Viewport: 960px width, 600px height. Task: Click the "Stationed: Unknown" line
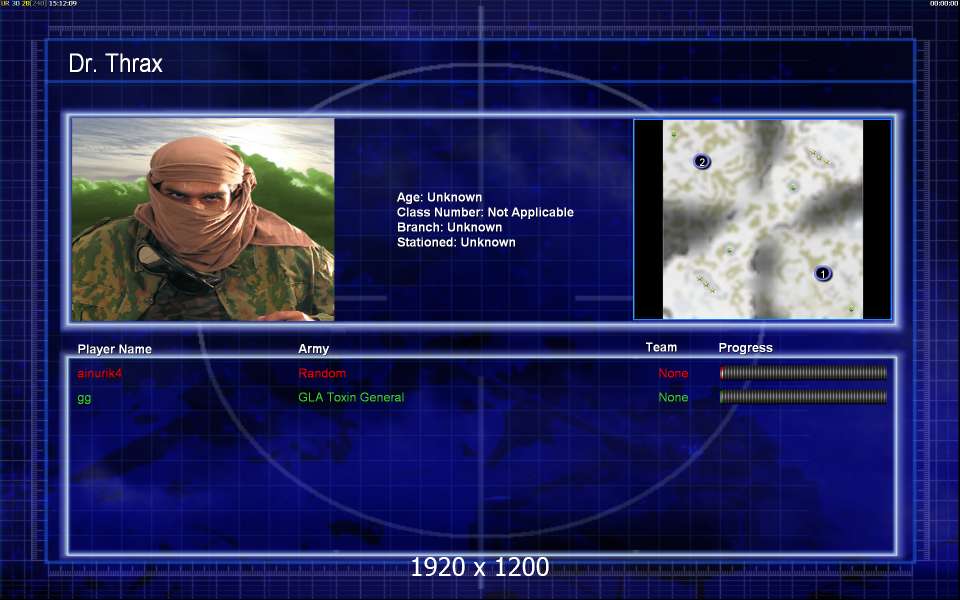tap(456, 242)
